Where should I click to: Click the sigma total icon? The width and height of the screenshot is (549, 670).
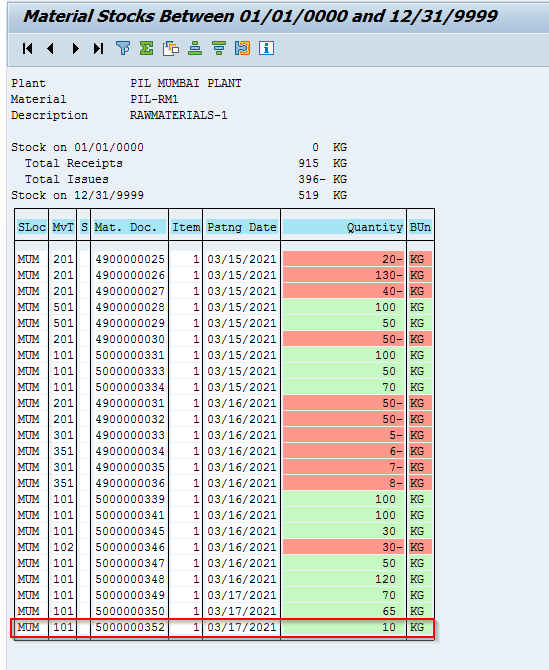147,48
